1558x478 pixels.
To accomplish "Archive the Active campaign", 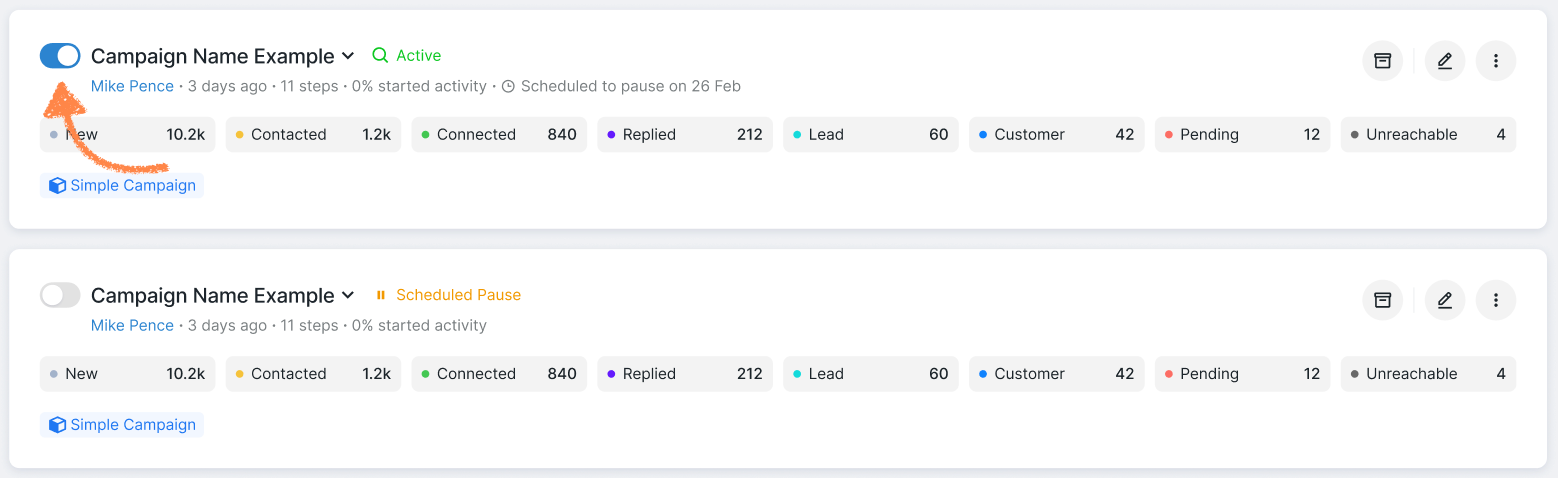I will pyautogui.click(x=1382, y=61).
